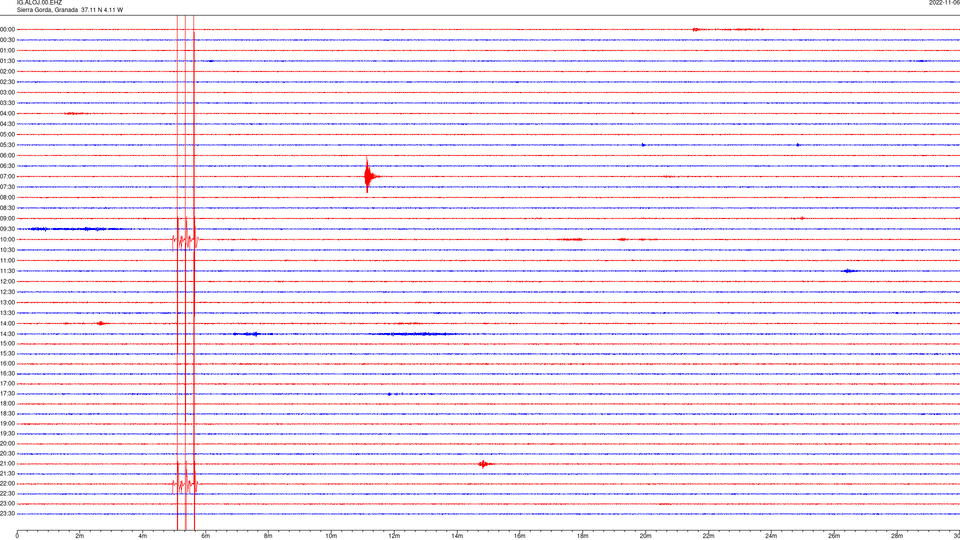Click the 00:00 time label

tap(8, 29)
